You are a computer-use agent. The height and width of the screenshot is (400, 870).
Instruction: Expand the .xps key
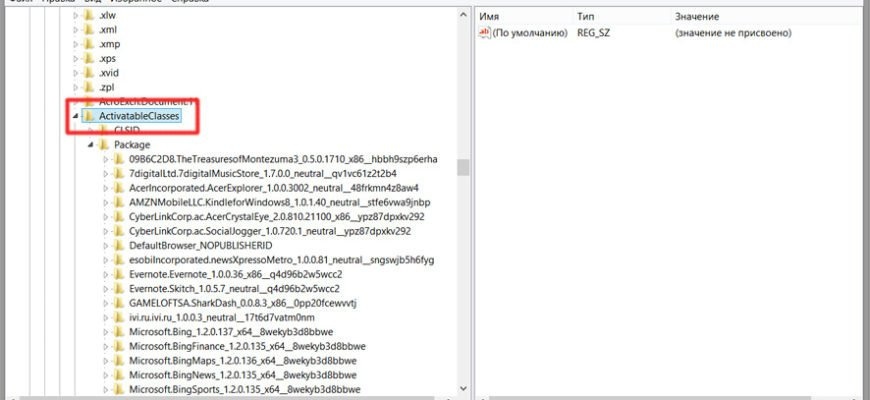76,58
